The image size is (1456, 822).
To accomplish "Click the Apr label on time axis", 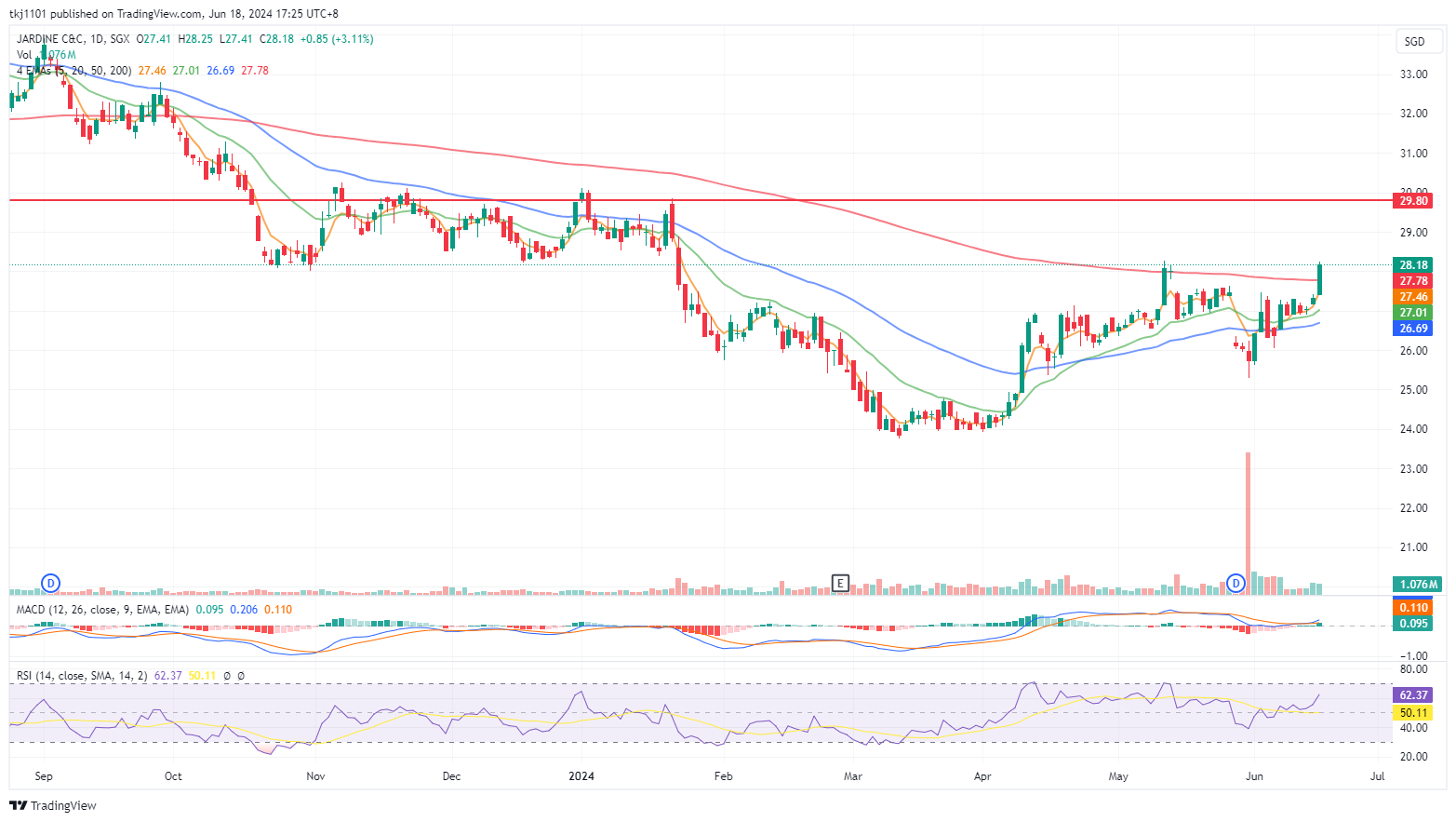I will [982, 776].
